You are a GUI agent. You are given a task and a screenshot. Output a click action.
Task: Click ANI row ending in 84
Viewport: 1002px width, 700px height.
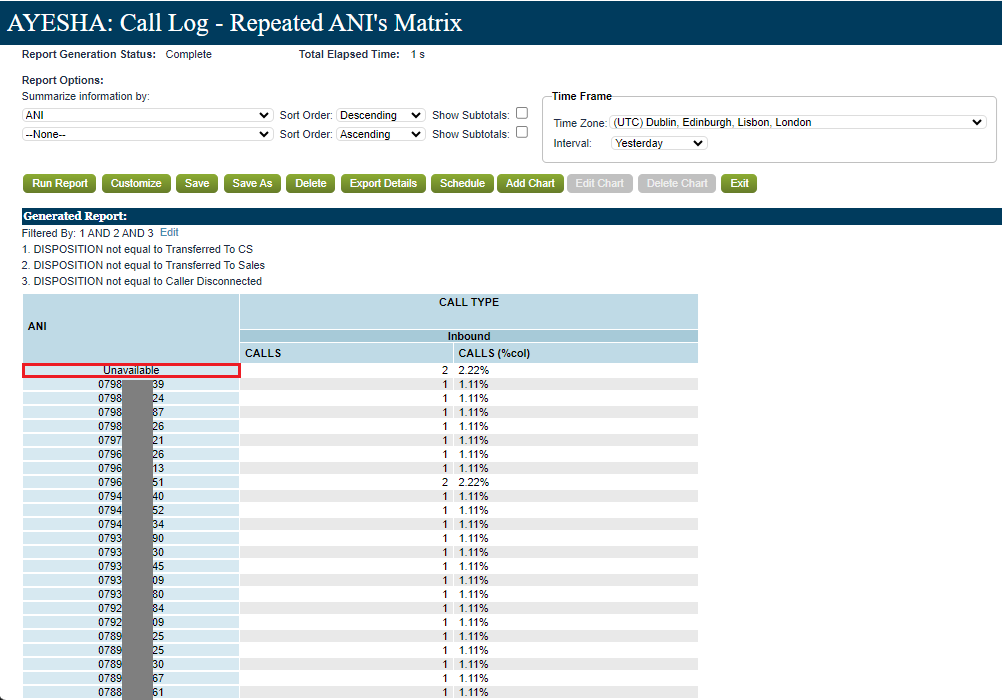tap(131, 608)
